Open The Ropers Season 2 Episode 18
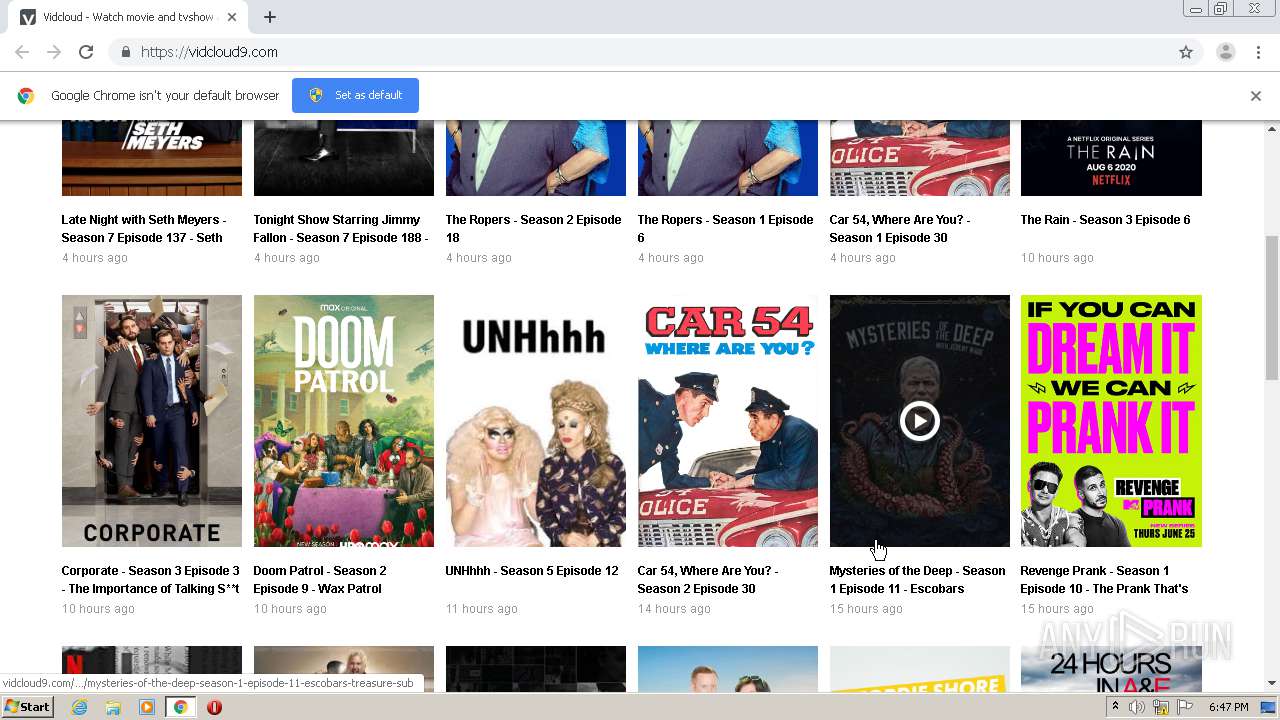1280x720 pixels. pyautogui.click(x=533, y=229)
